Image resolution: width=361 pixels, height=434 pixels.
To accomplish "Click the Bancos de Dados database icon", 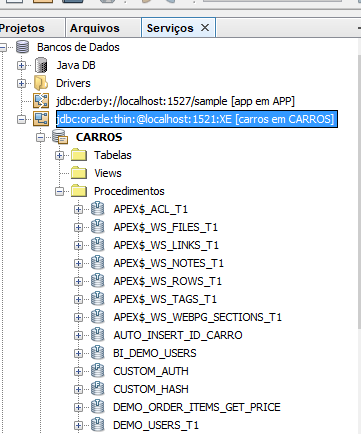I will click(x=22, y=47).
